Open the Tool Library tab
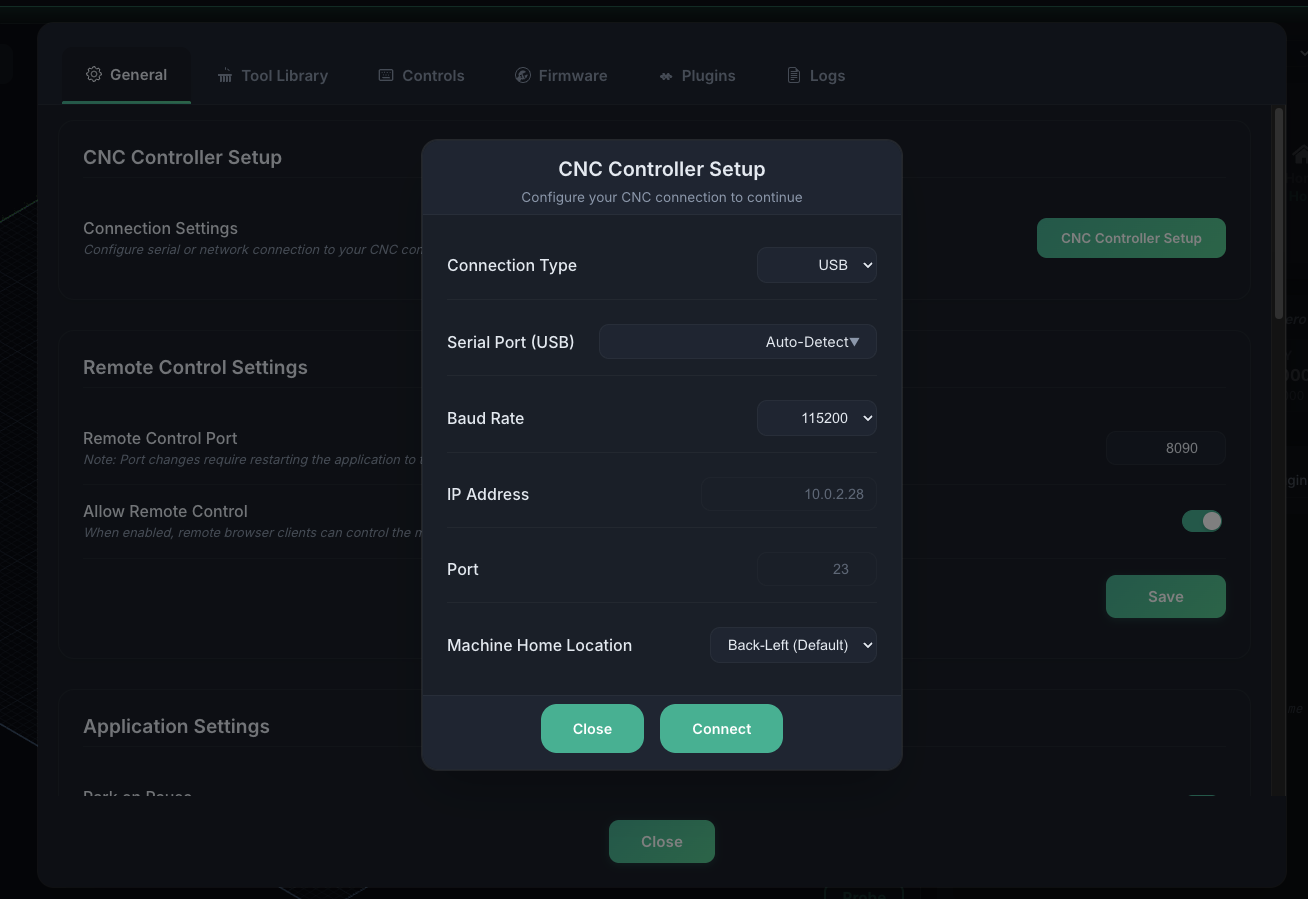The height and width of the screenshot is (899, 1308). (x=272, y=75)
